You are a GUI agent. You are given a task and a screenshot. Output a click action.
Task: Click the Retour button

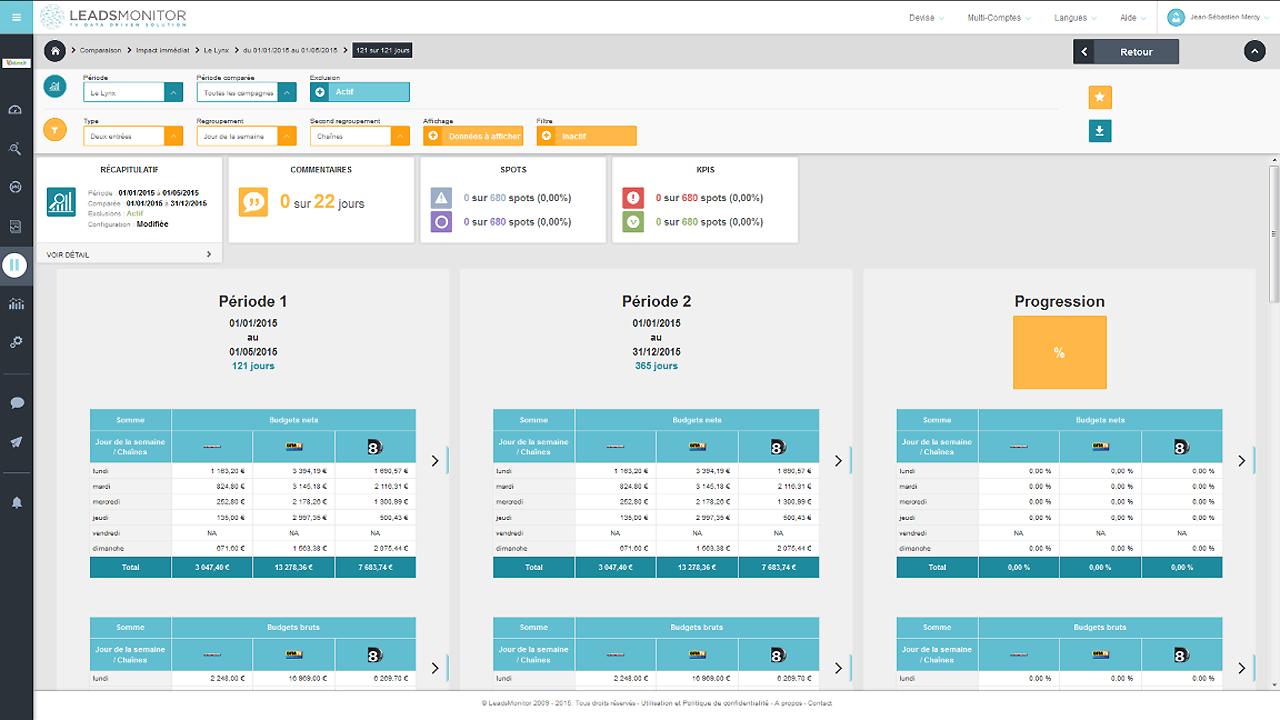point(1126,51)
